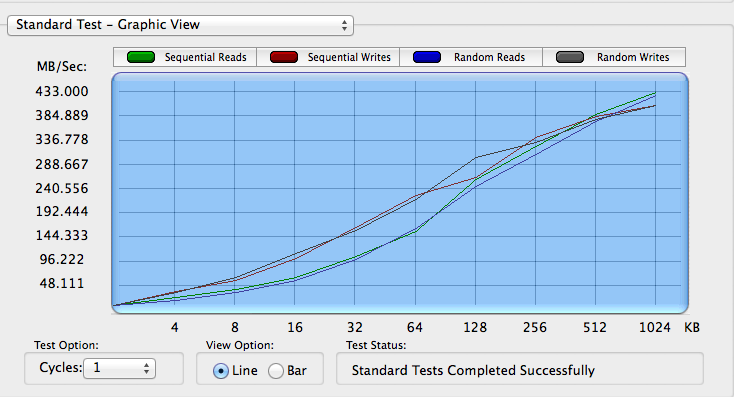
Task: Click the Standard Tests Completed Successfully status
Action: 473,370
